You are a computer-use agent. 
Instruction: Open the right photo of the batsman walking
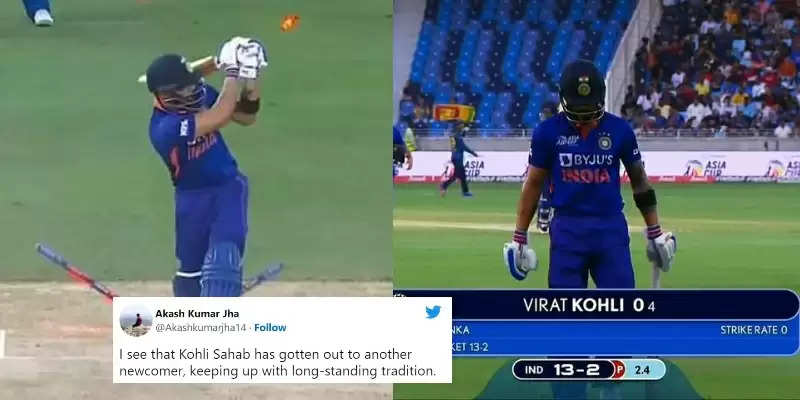pyautogui.click(x=596, y=200)
